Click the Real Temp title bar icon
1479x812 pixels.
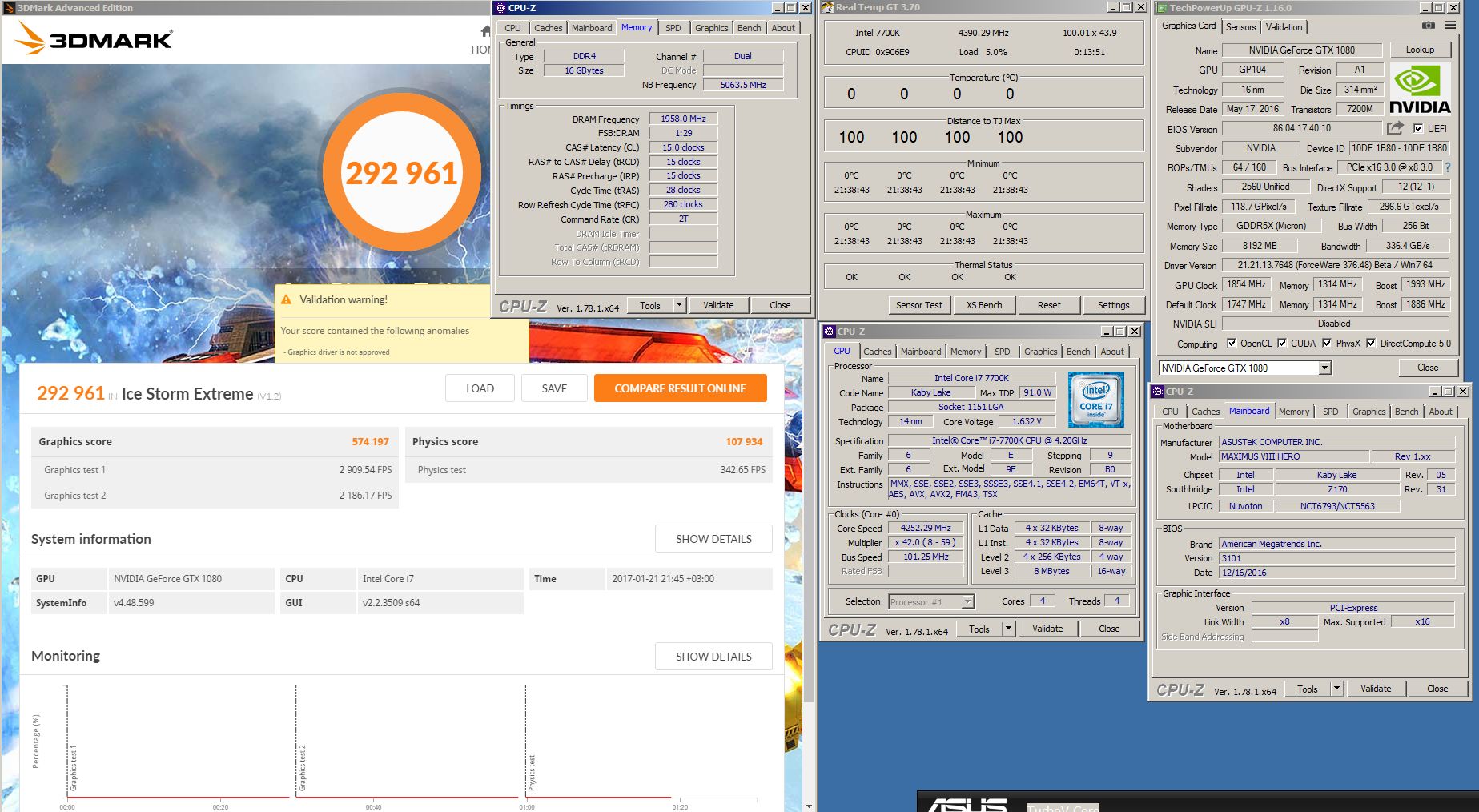(x=827, y=7)
